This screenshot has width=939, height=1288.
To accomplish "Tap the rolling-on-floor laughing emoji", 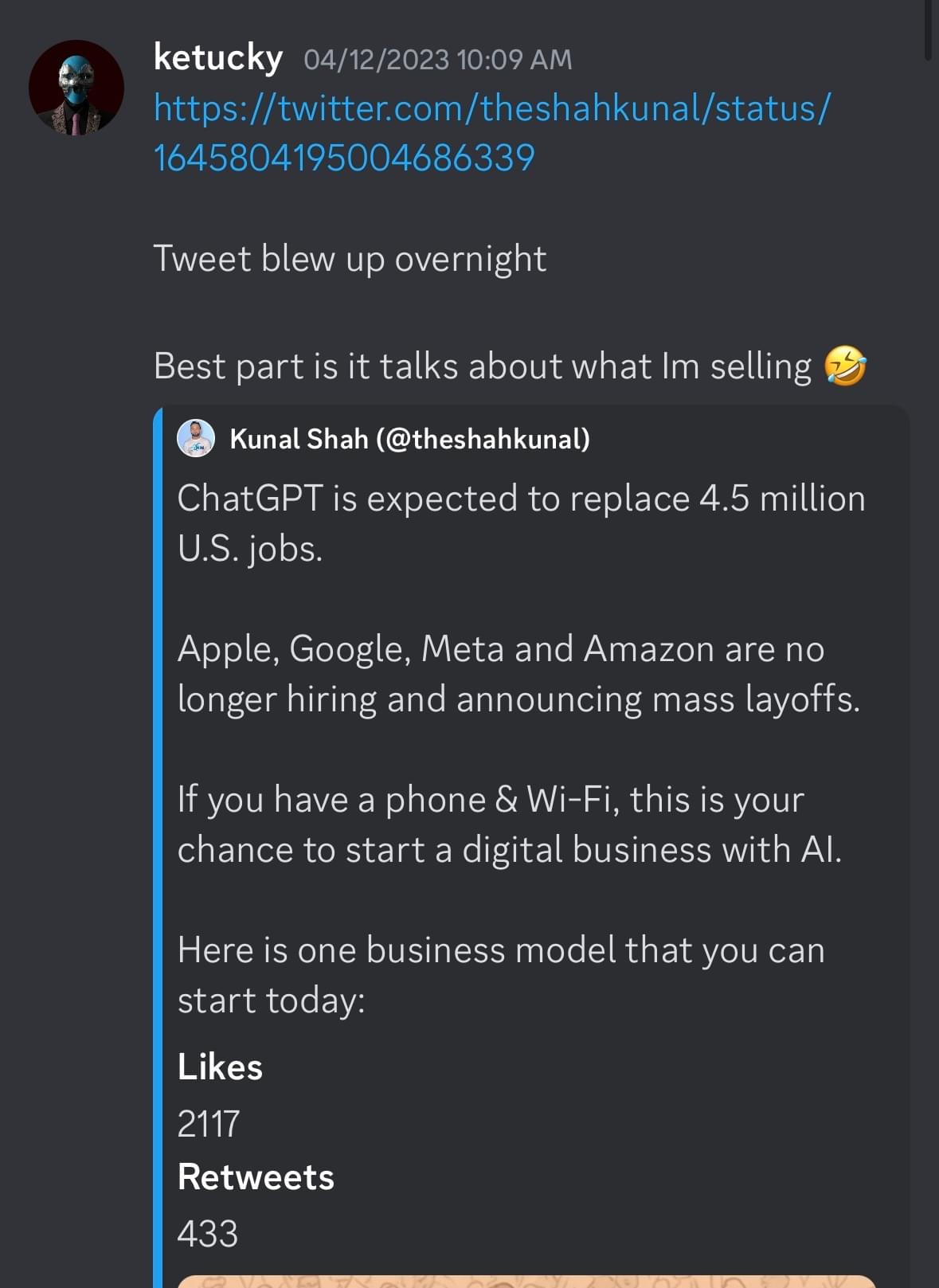I will [845, 366].
